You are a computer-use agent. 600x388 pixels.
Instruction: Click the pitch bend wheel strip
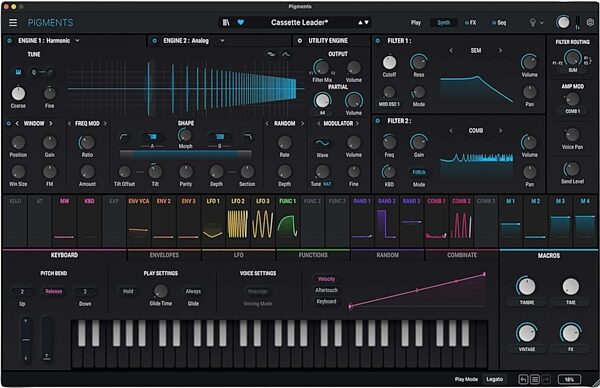click(26, 339)
